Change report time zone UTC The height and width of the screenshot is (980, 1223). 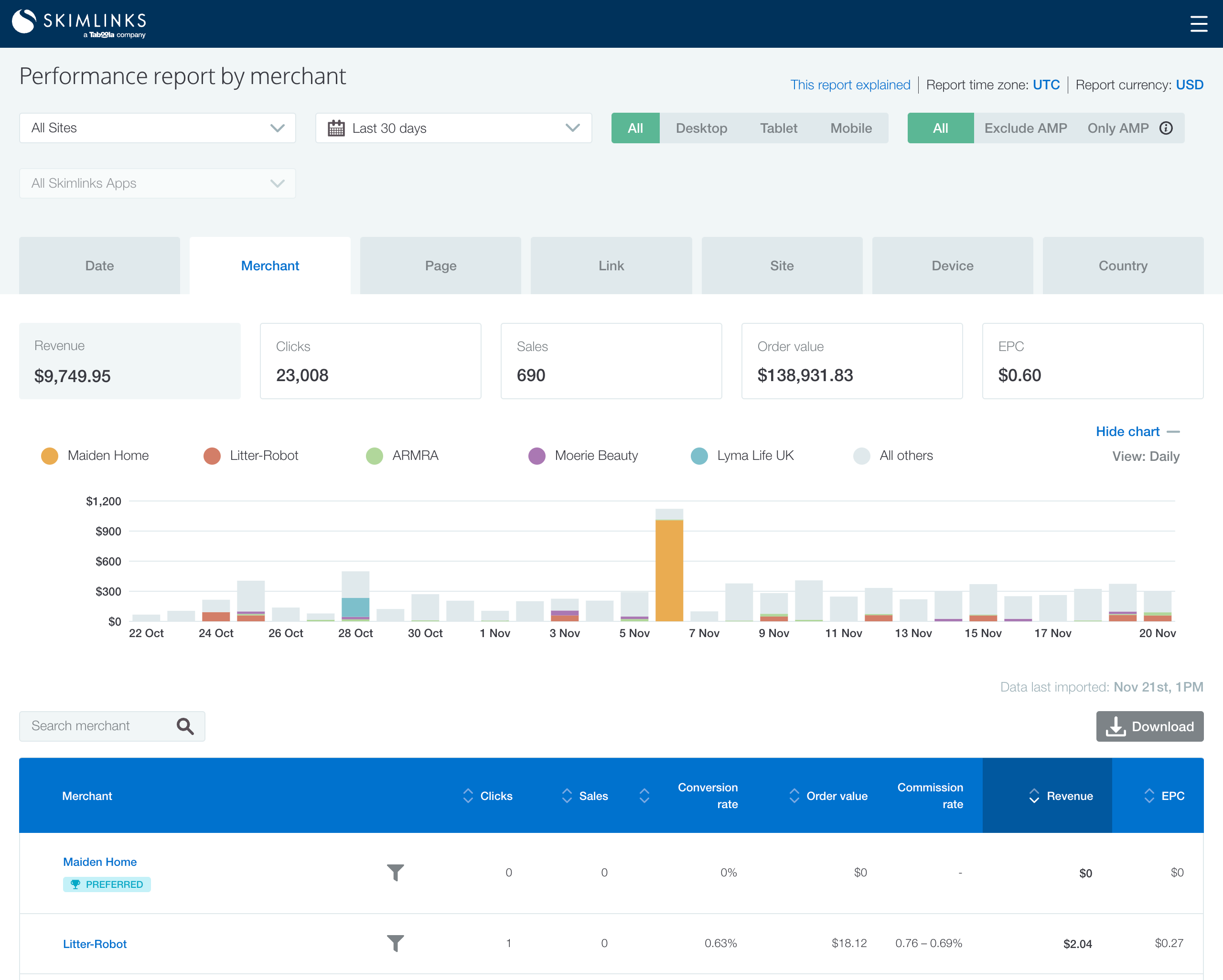tap(1046, 85)
